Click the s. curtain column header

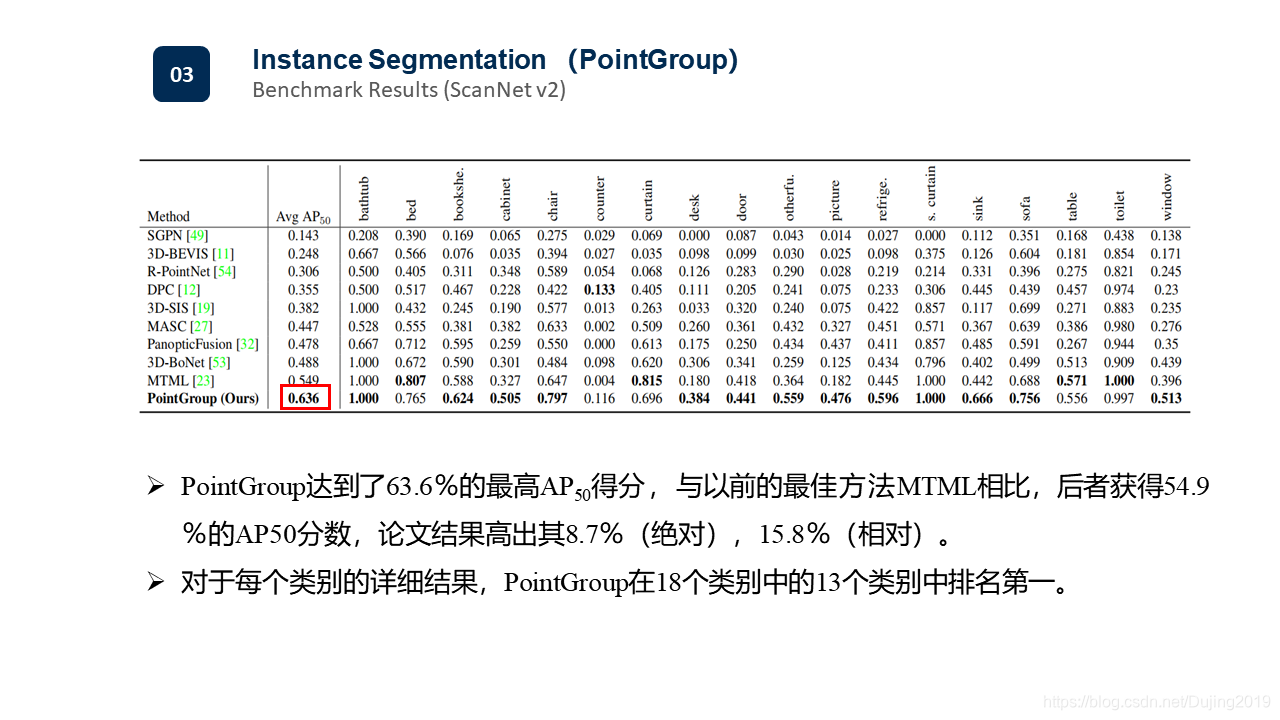pos(931,193)
